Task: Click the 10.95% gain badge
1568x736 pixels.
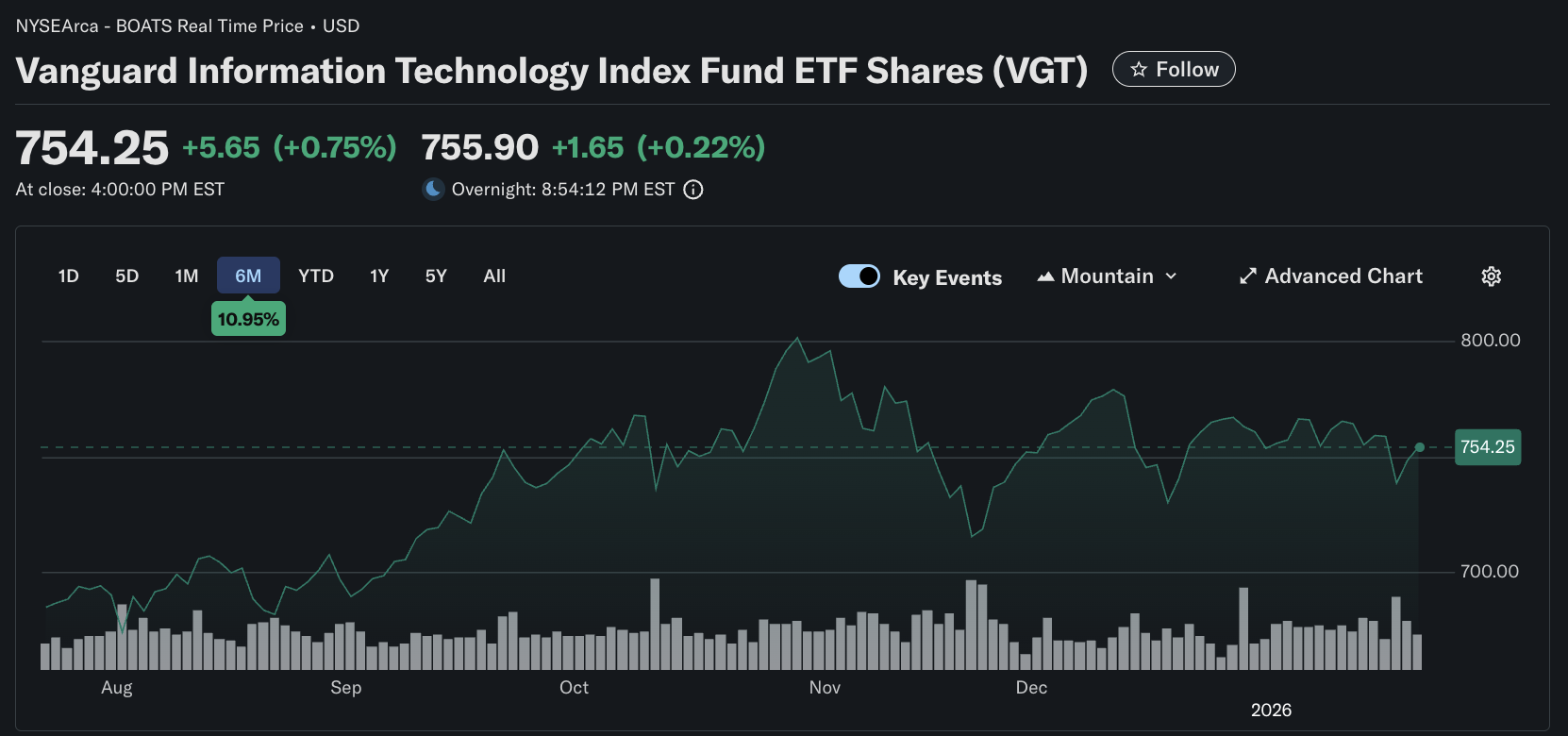Action: [x=248, y=318]
